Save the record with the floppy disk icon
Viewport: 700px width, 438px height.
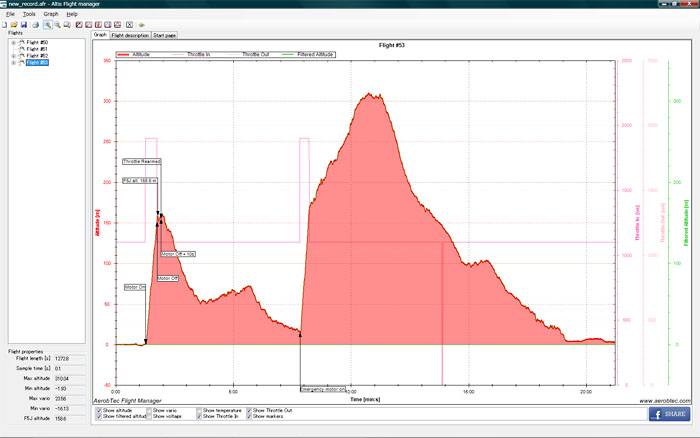24,25
